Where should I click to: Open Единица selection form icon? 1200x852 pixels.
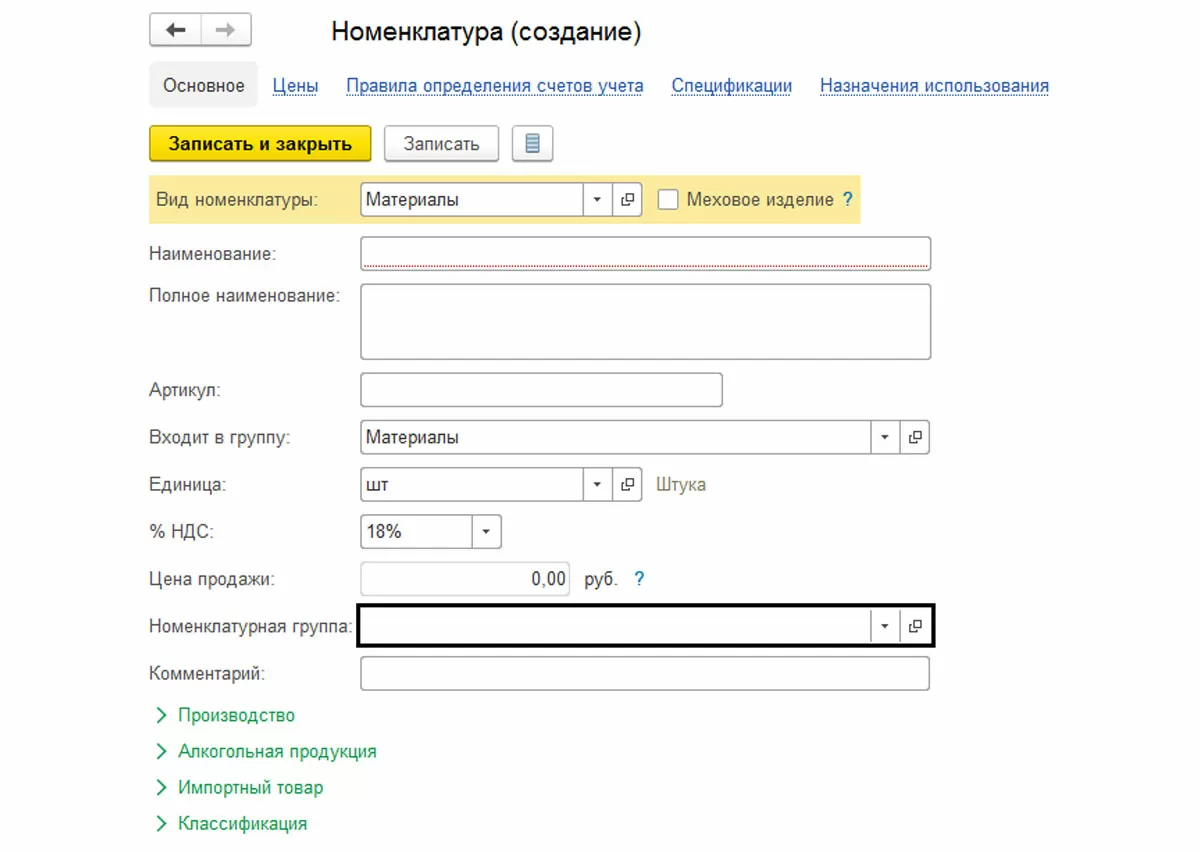pos(627,485)
